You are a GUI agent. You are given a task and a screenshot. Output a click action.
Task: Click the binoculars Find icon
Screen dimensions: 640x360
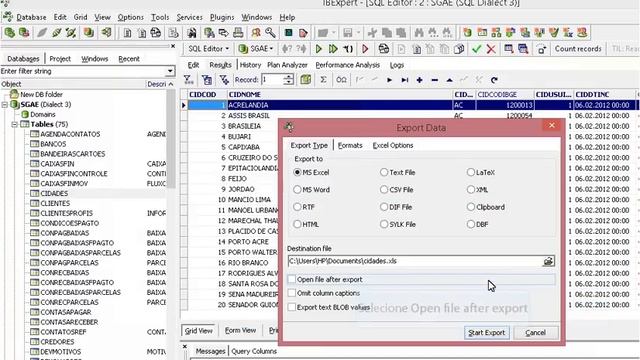(419, 33)
